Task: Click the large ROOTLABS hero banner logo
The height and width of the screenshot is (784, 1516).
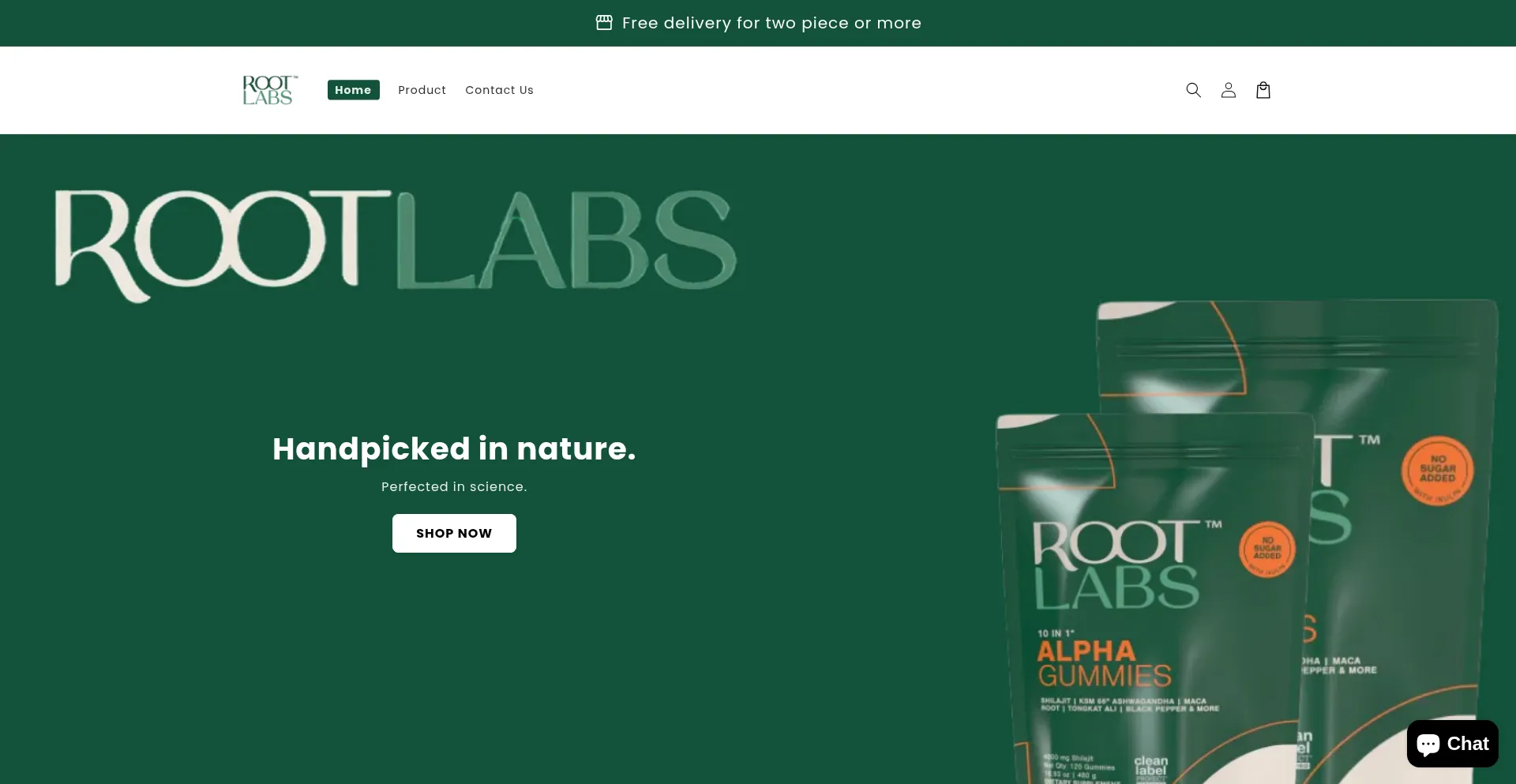Action: (x=396, y=246)
